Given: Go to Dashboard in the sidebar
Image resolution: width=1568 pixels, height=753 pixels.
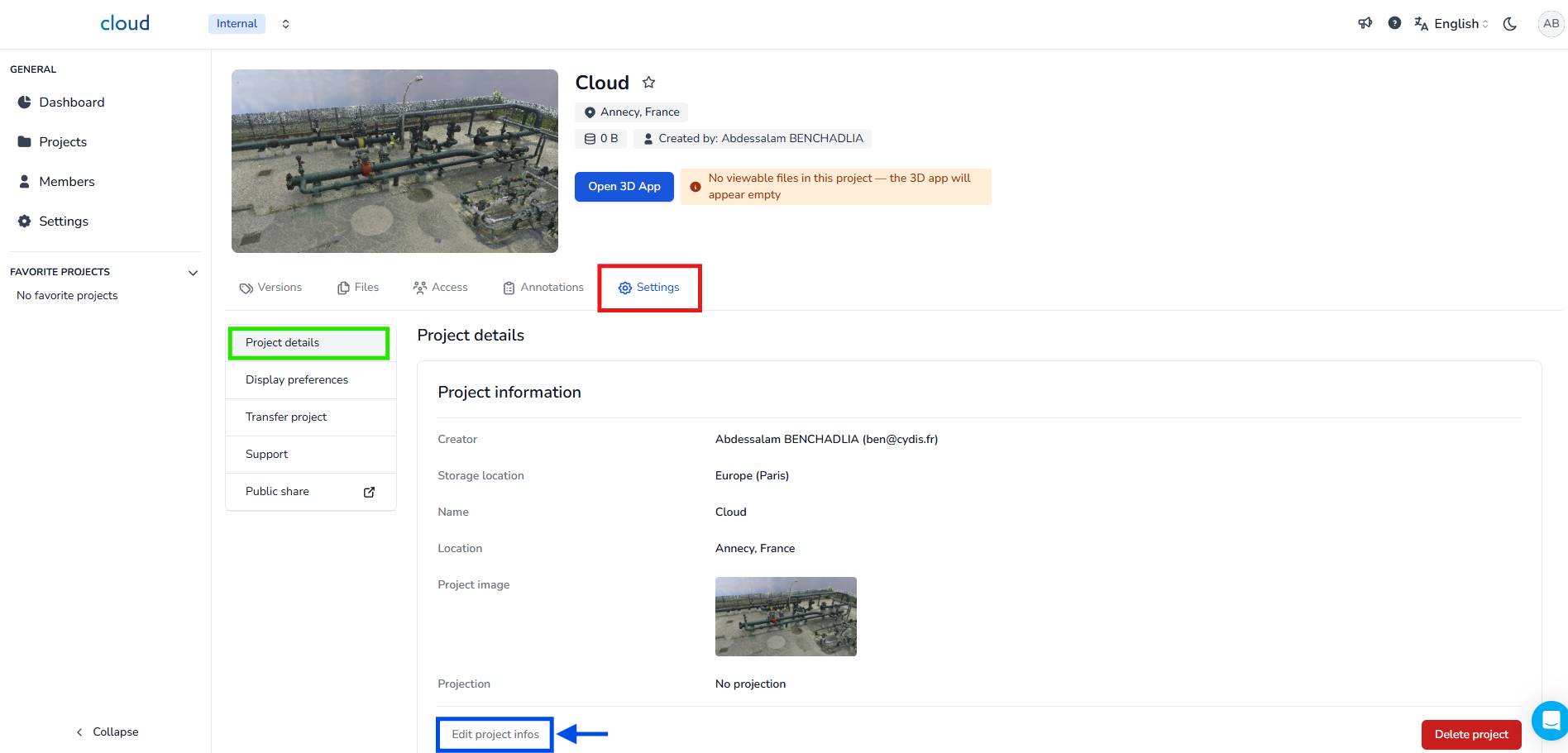Looking at the screenshot, I should [x=71, y=102].
